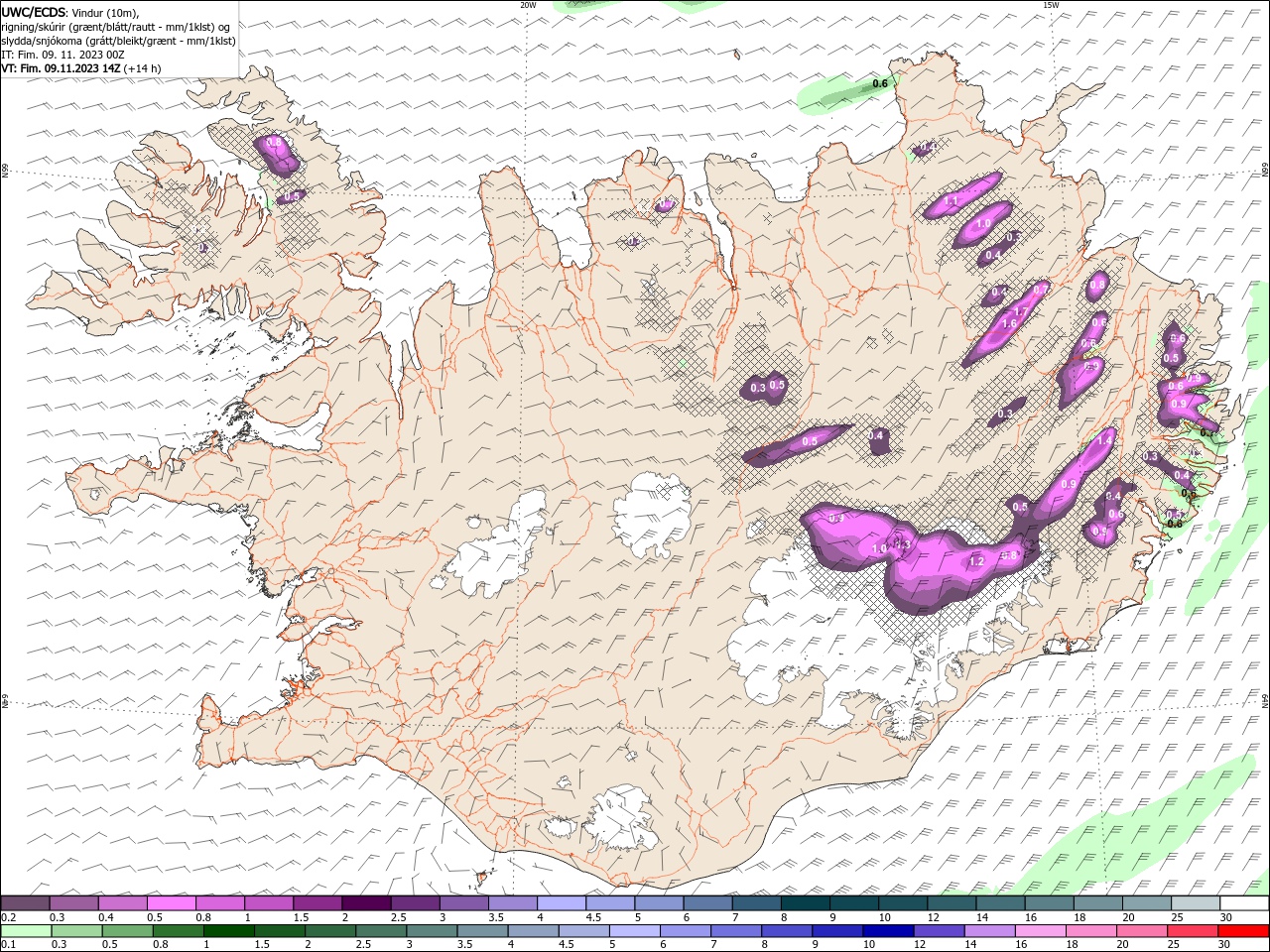This screenshot has width=1270, height=952.
Task: Click the deep blue 10 swatch in lower legend
Action: tap(888, 931)
